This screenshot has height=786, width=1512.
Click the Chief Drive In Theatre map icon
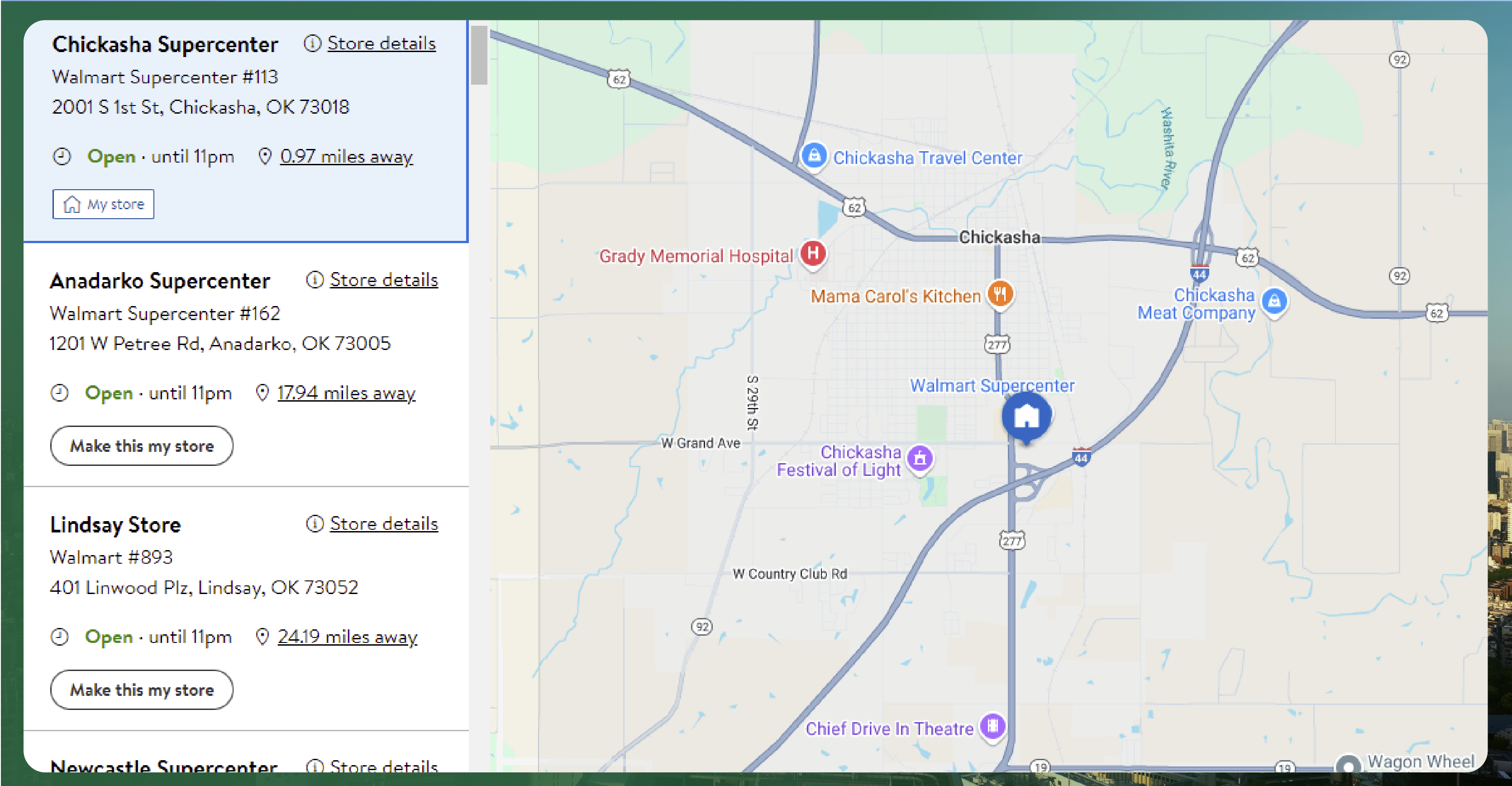993,727
